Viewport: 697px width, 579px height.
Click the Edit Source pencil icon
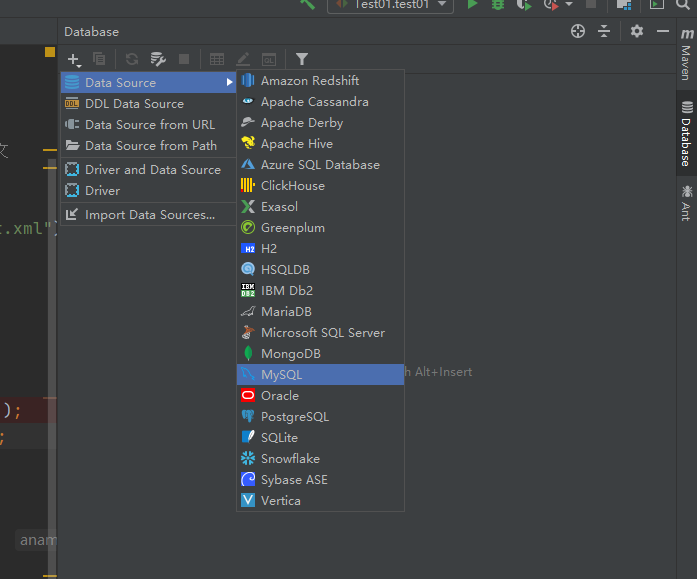pyautogui.click(x=243, y=59)
